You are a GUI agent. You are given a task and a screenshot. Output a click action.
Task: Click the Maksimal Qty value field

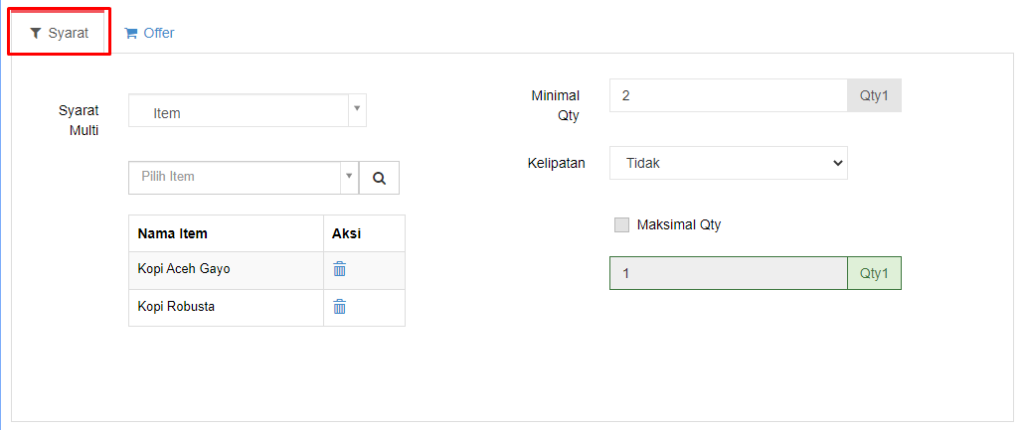click(x=728, y=273)
